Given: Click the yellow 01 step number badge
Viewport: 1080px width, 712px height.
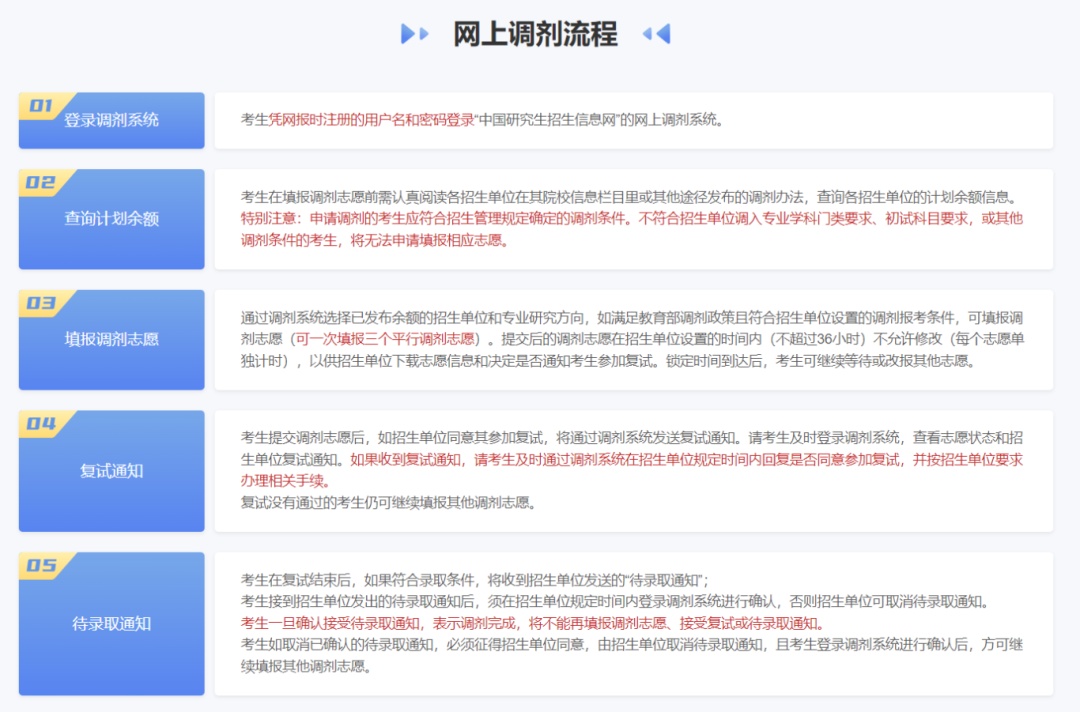Looking at the screenshot, I should tap(42, 105).
